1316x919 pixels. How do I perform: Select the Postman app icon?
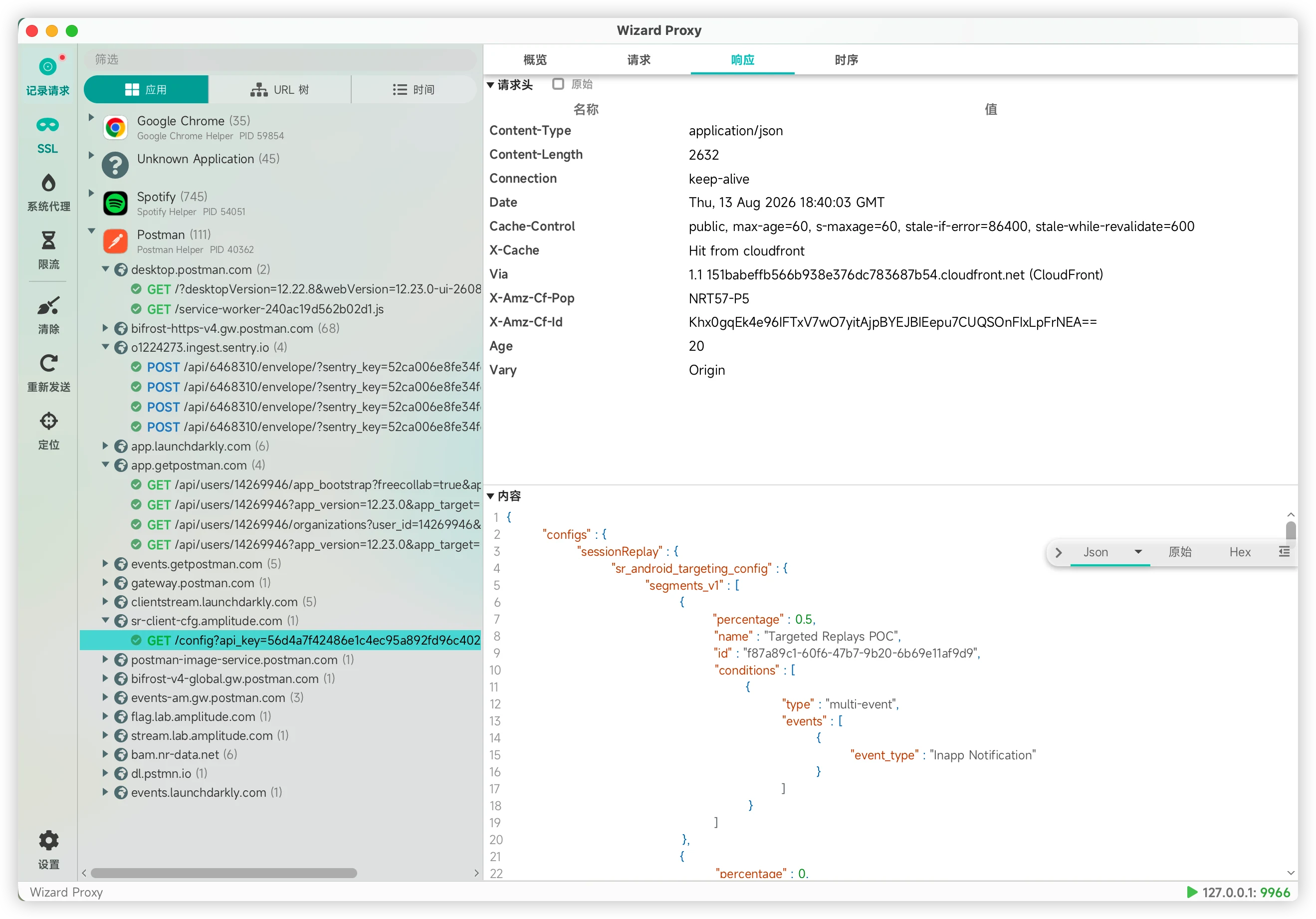point(115,241)
